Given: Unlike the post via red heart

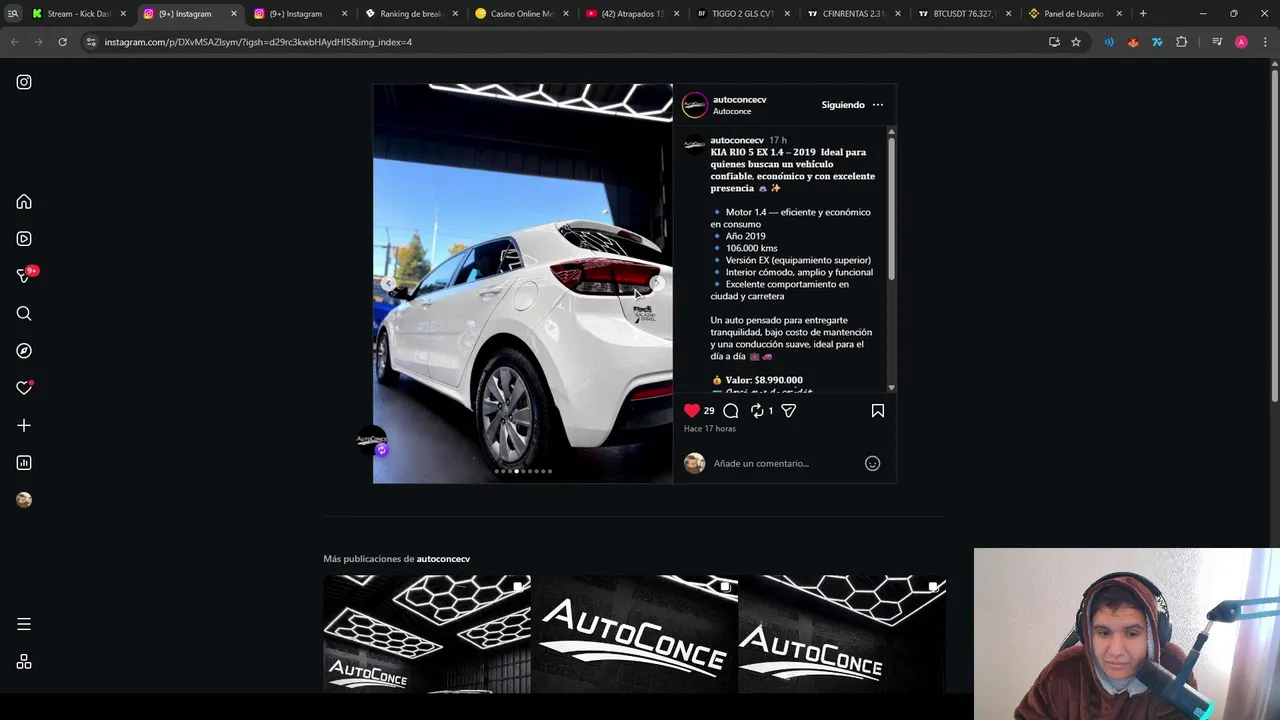Looking at the screenshot, I should (692, 411).
